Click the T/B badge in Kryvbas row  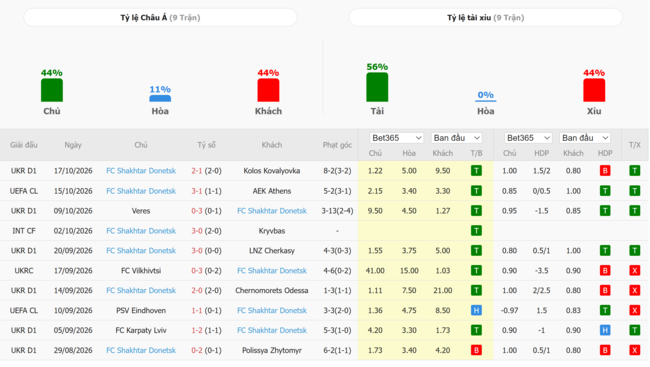[x=476, y=231]
